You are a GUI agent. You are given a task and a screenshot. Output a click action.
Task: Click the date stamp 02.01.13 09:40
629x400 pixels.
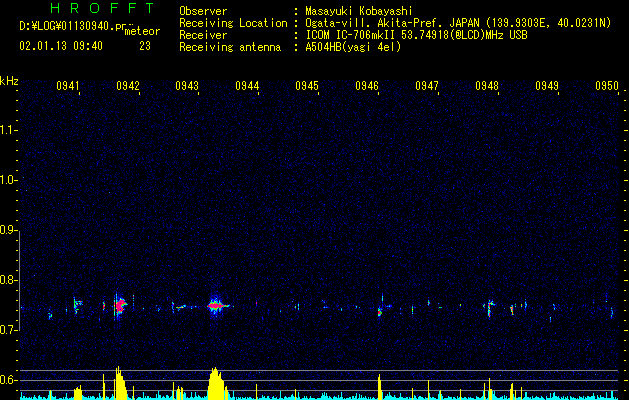tap(61, 46)
